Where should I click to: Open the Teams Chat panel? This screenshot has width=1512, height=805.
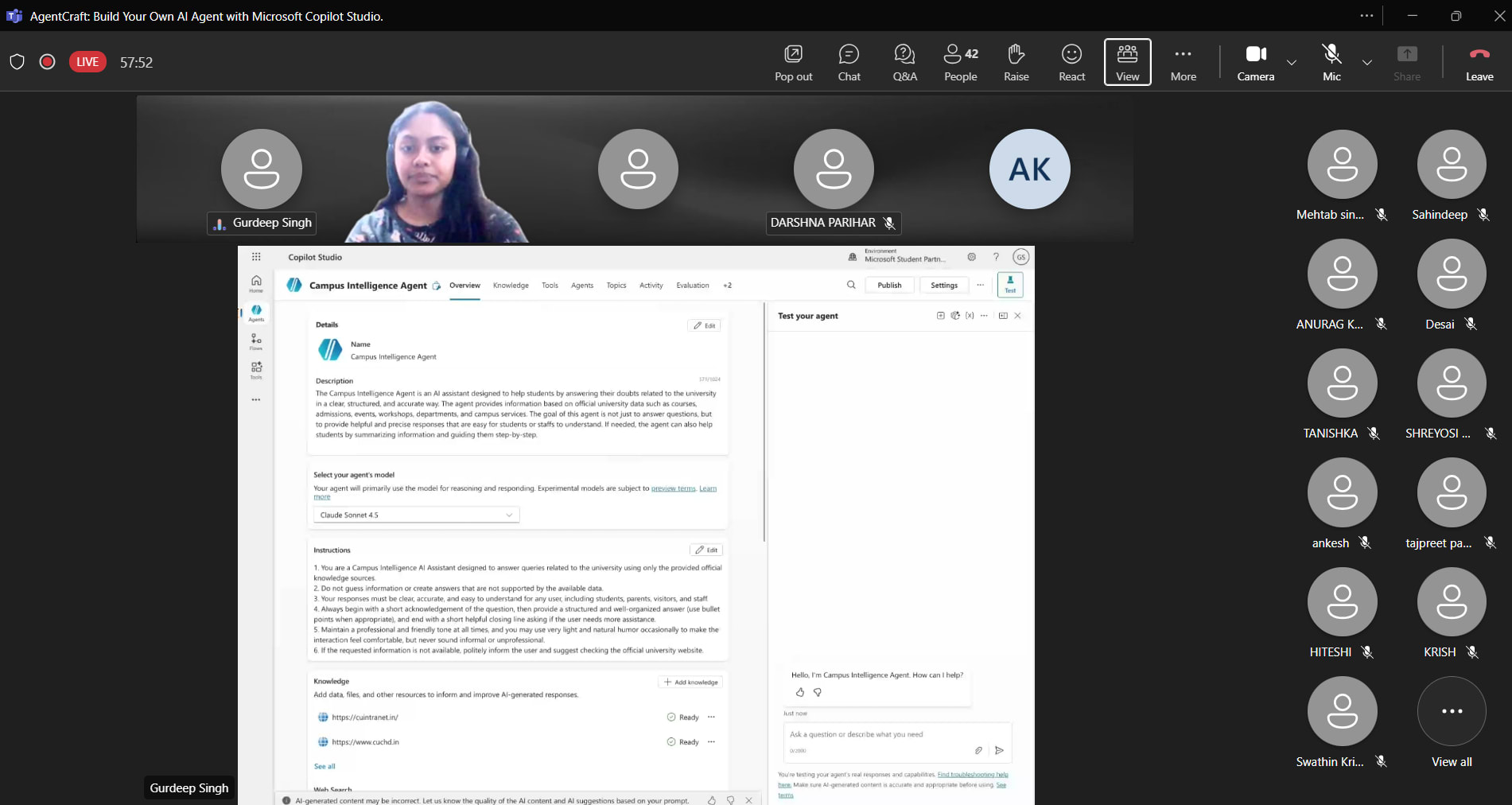click(849, 63)
